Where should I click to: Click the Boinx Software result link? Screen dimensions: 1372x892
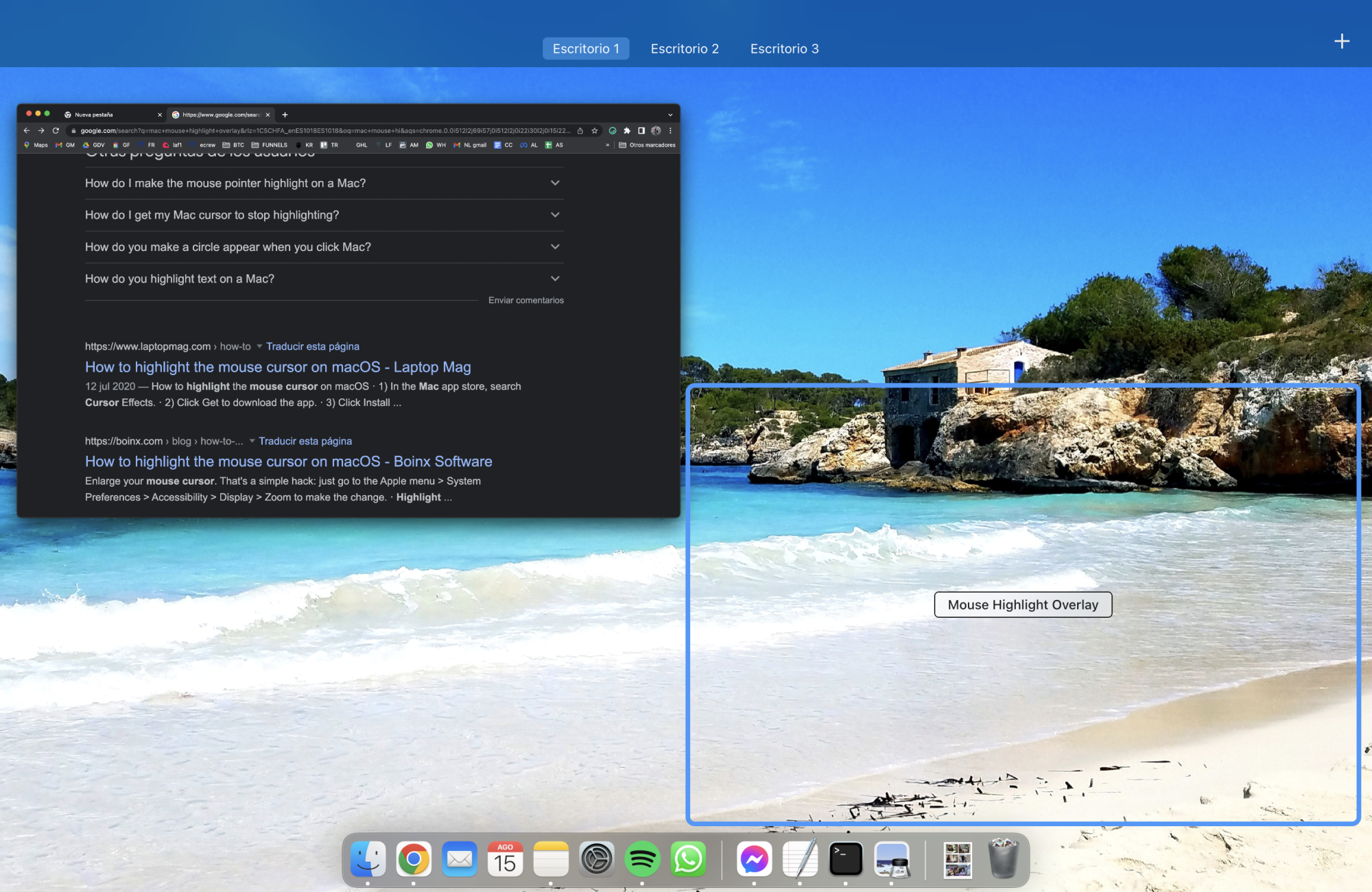pos(288,461)
